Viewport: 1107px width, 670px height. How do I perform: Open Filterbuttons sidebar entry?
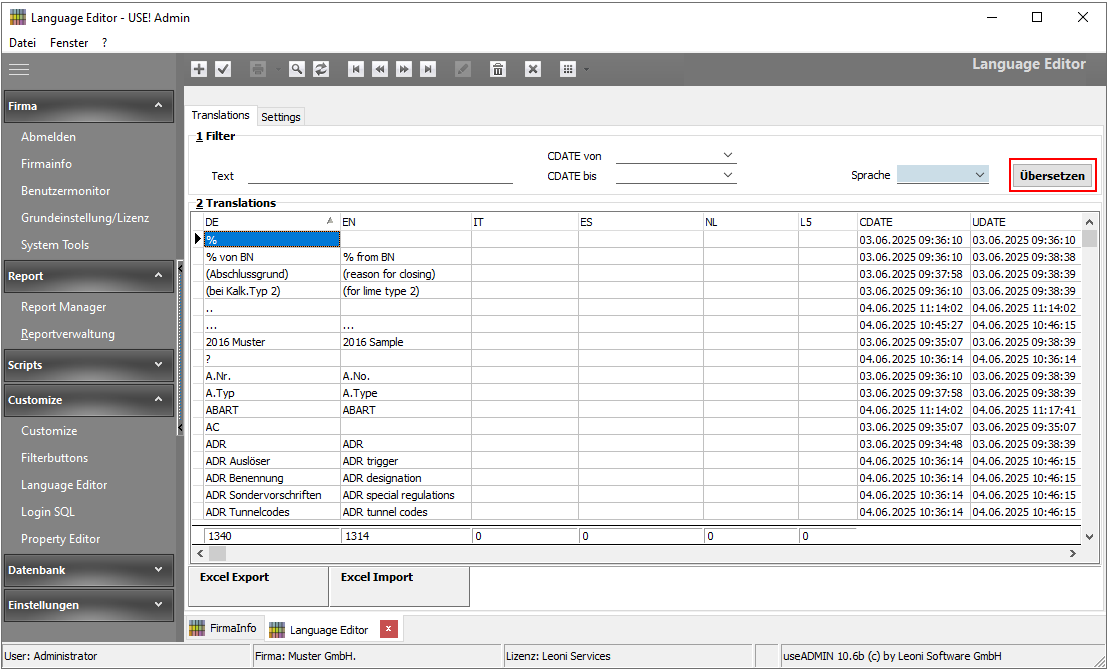point(54,457)
